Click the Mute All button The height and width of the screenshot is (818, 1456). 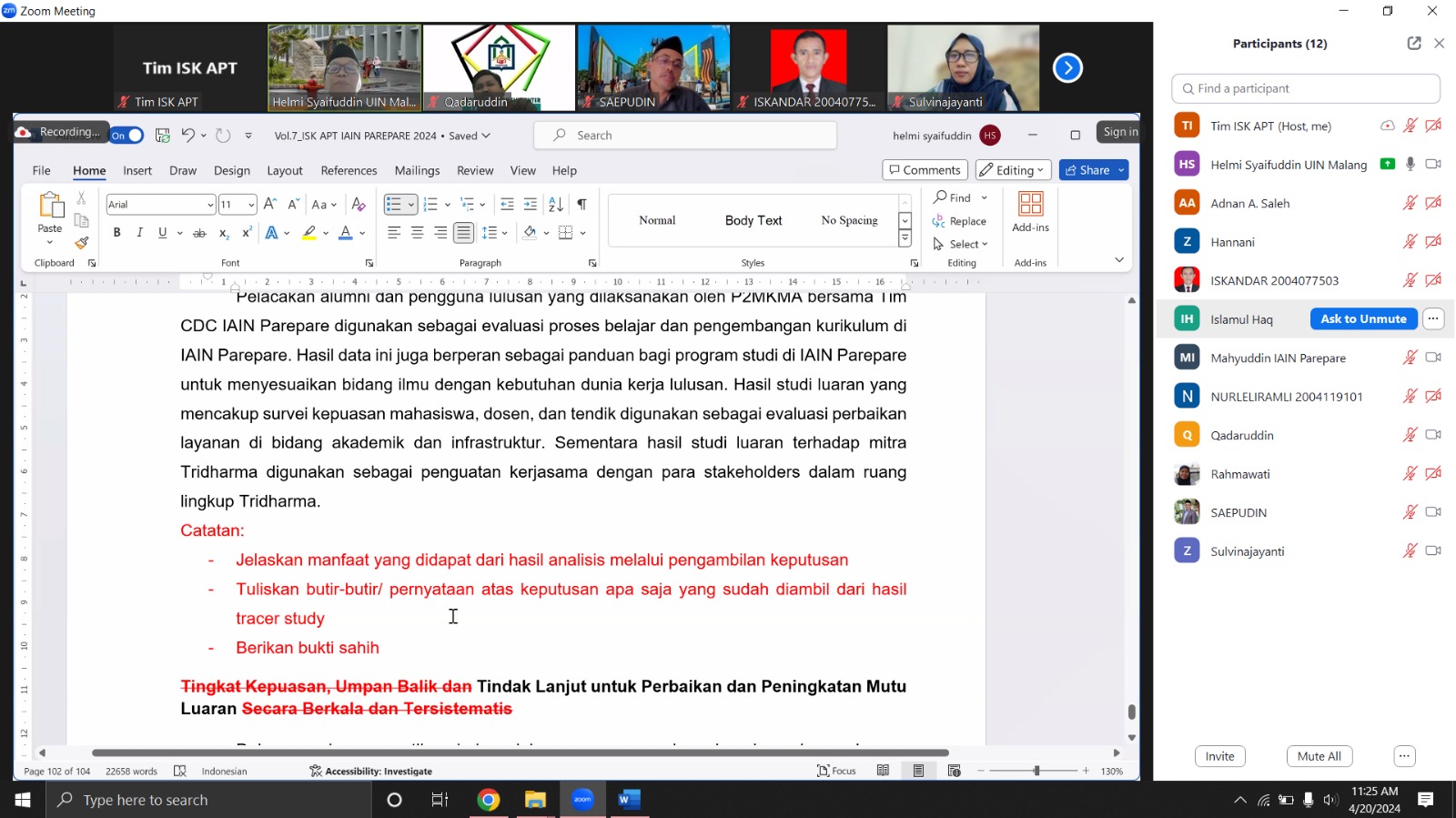1319,756
